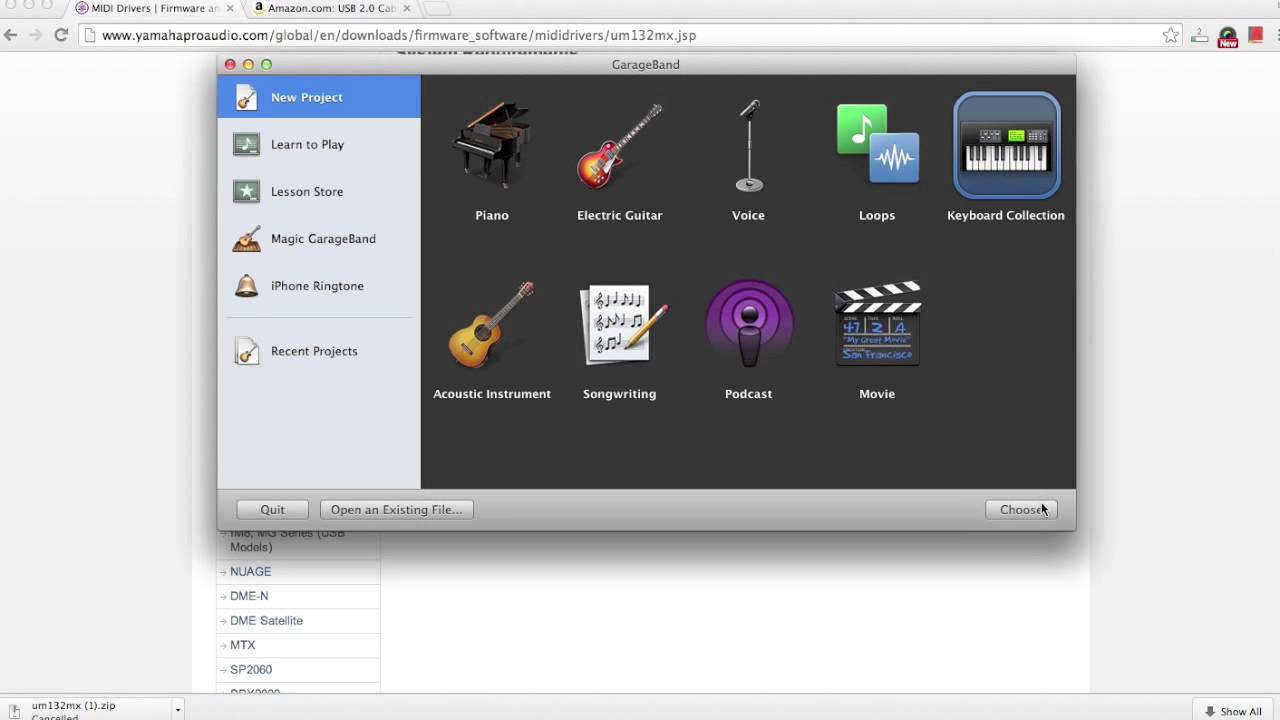Click the Magic GarageBand stage icon
The image size is (1280, 720).
tap(246, 239)
